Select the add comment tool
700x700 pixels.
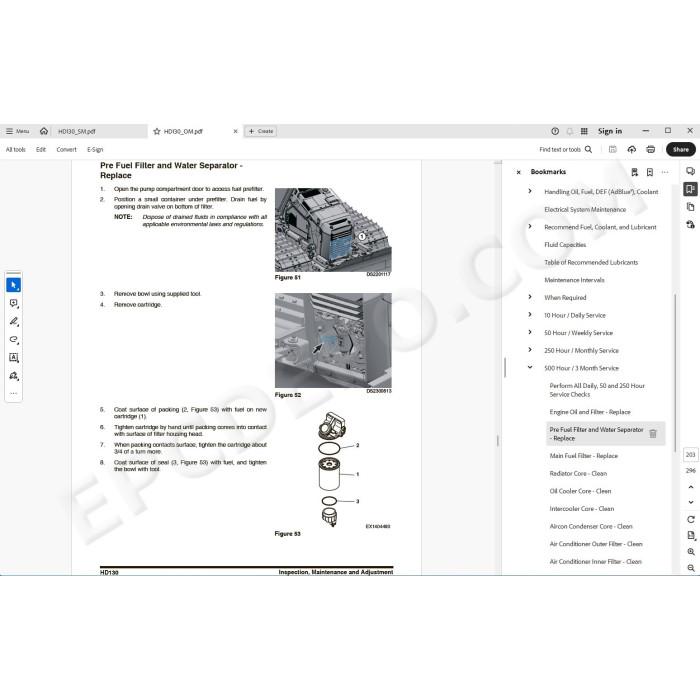click(x=13, y=304)
